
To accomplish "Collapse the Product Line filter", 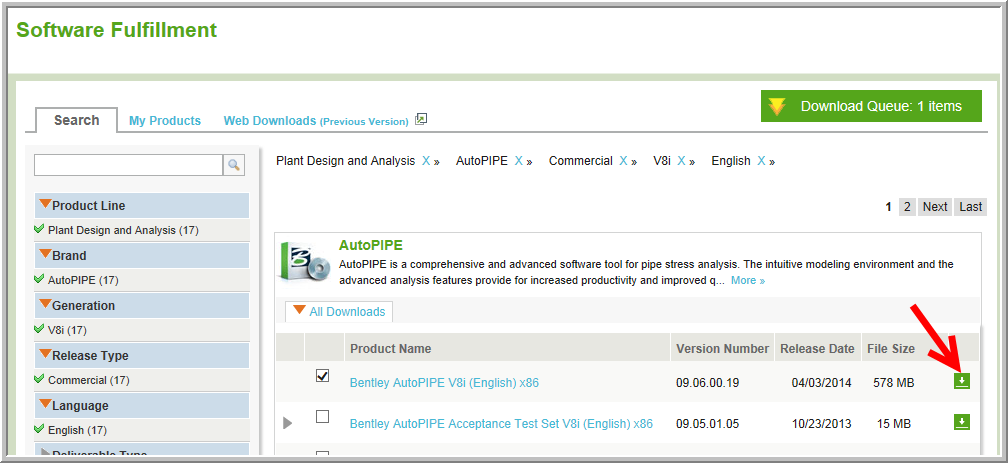I will pyautogui.click(x=45, y=204).
